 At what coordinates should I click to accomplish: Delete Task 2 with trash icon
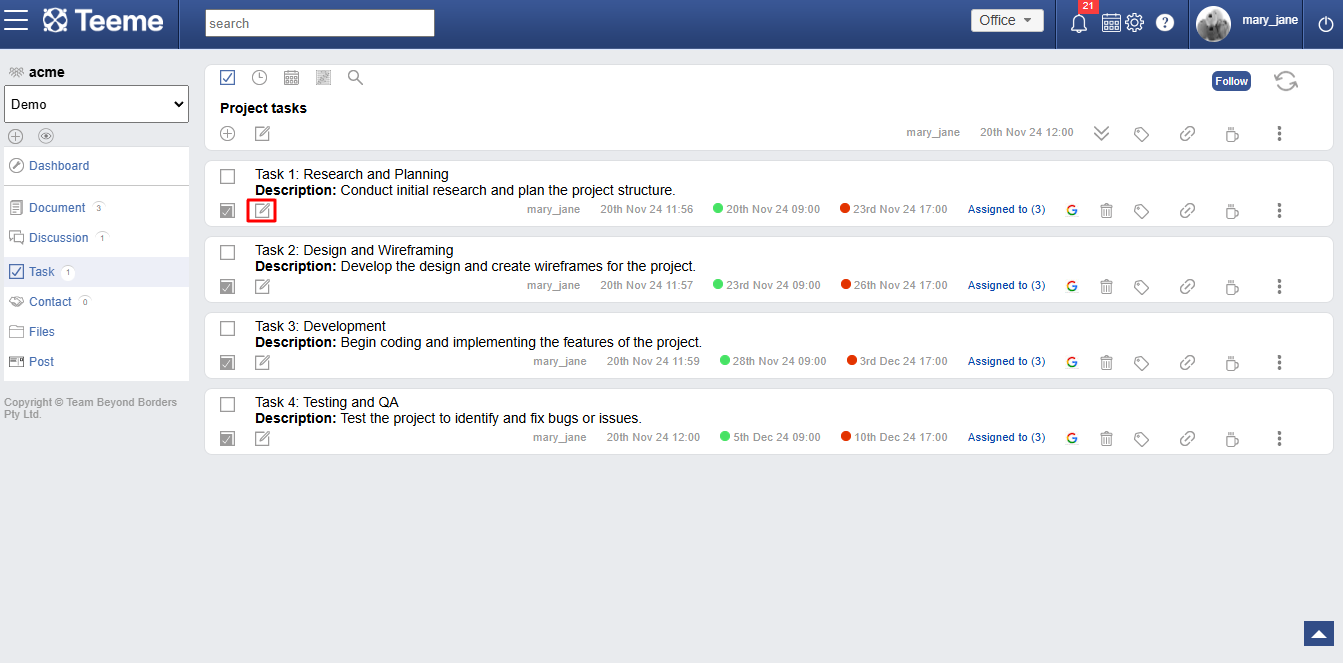click(x=1106, y=287)
